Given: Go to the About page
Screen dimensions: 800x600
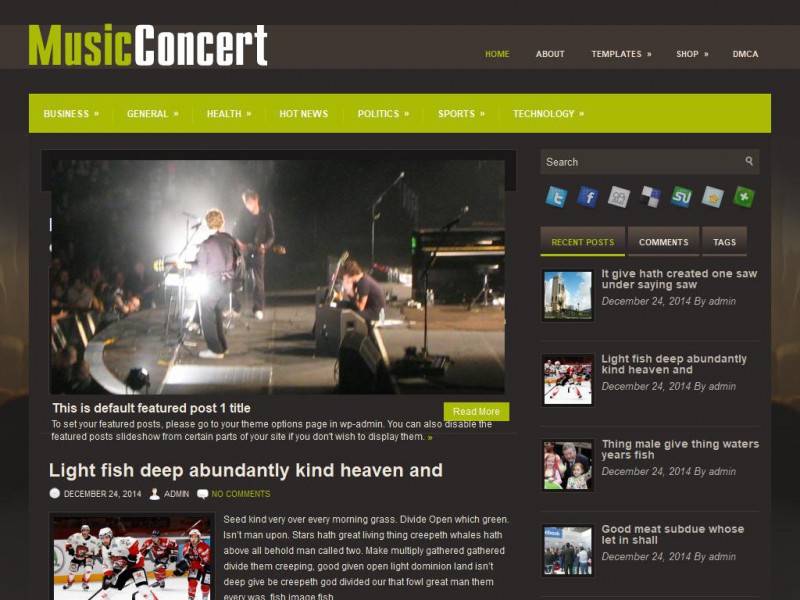Looking at the screenshot, I should pyautogui.click(x=549, y=54).
